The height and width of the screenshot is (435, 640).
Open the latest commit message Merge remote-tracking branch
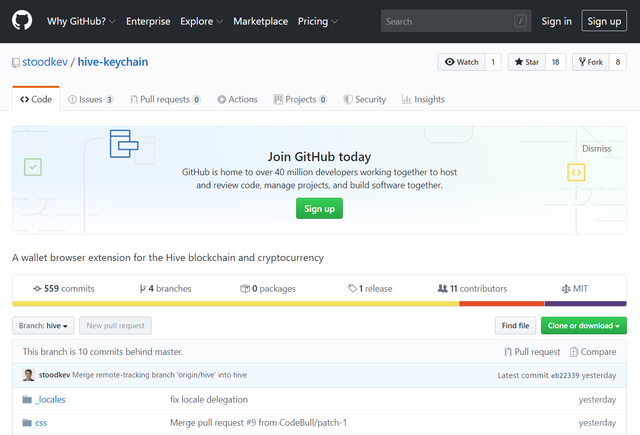[160, 375]
